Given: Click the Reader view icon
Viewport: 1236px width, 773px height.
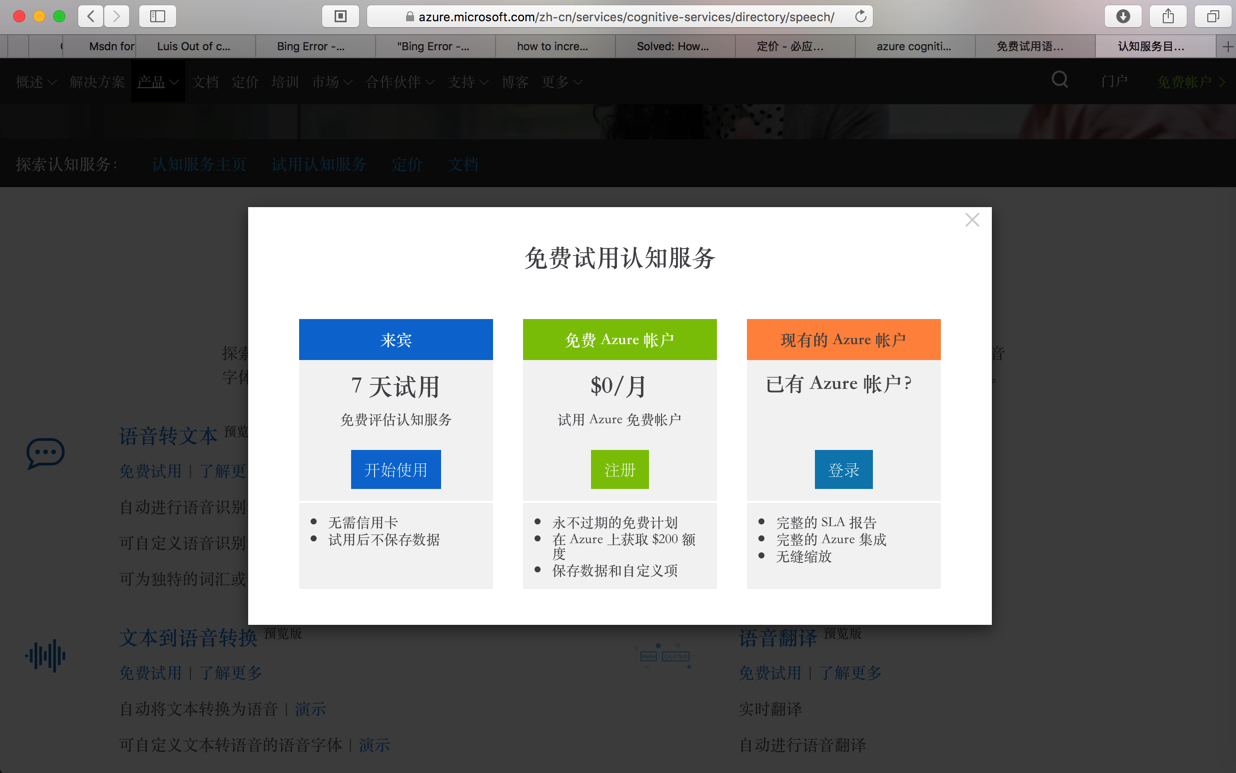Looking at the screenshot, I should 341,16.
